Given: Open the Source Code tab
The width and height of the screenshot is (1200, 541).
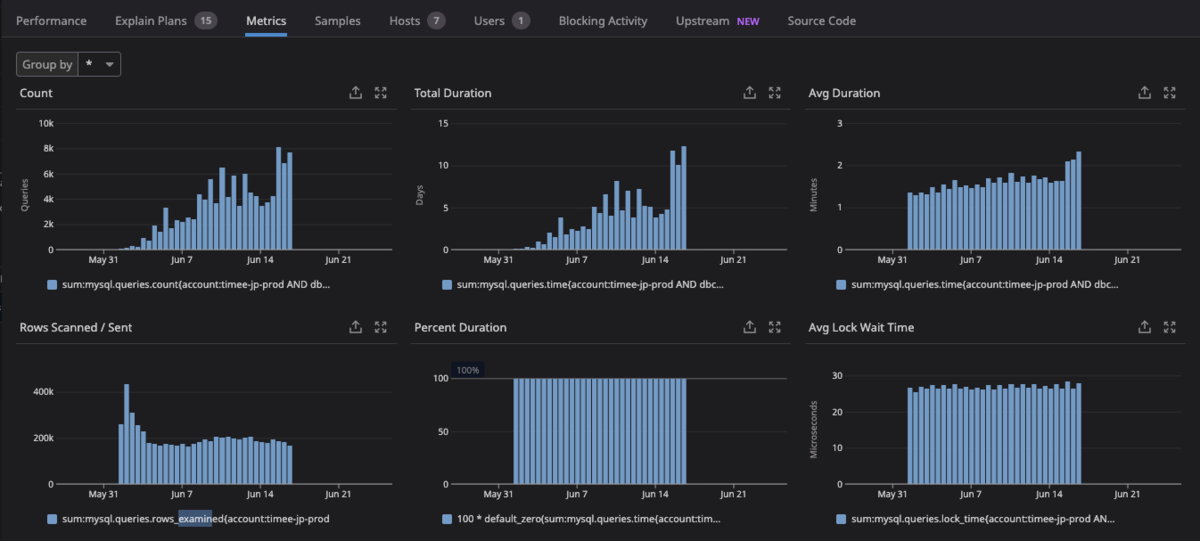Looking at the screenshot, I should tap(821, 20).
